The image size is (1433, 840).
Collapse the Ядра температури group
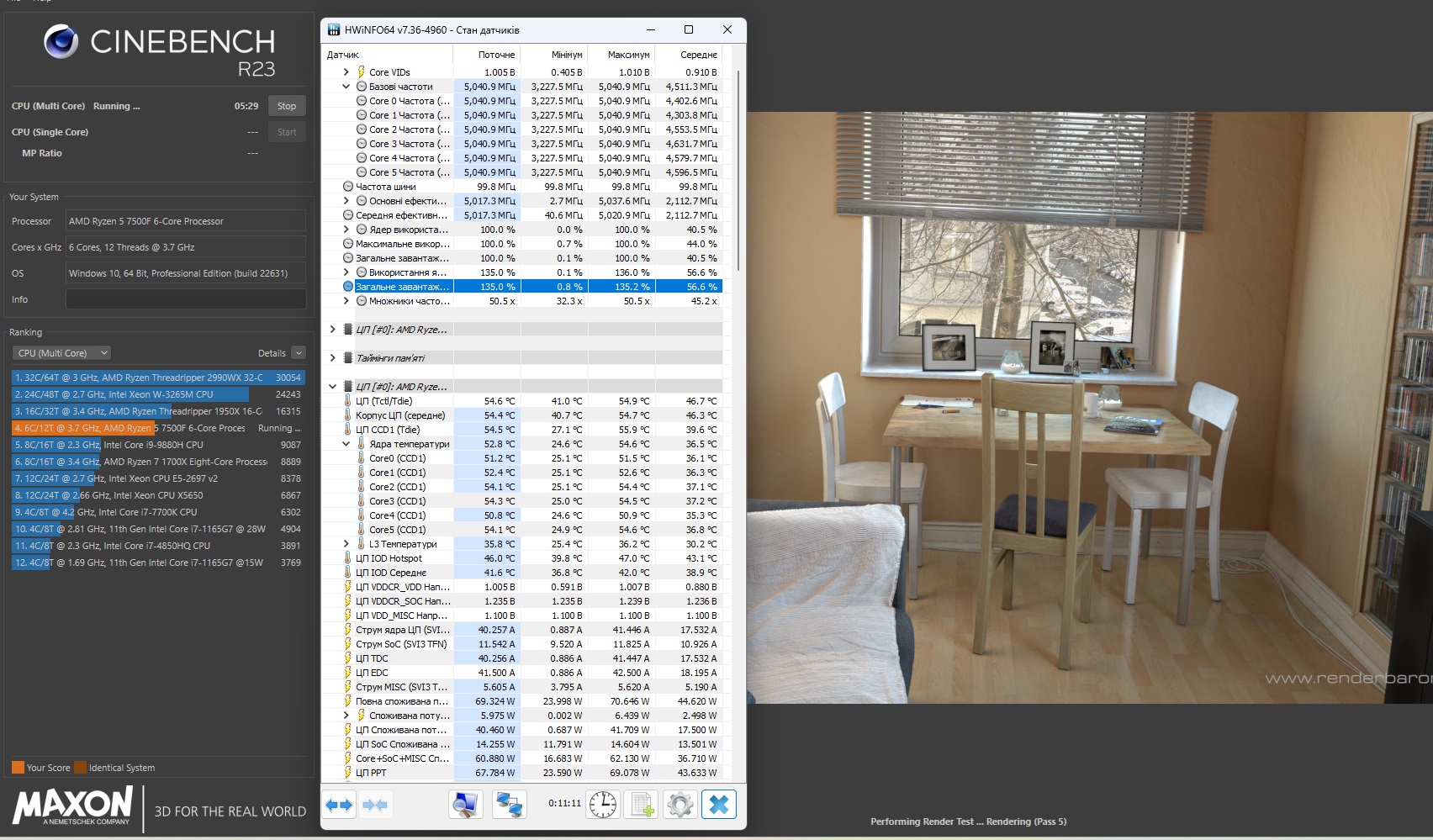(346, 444)
